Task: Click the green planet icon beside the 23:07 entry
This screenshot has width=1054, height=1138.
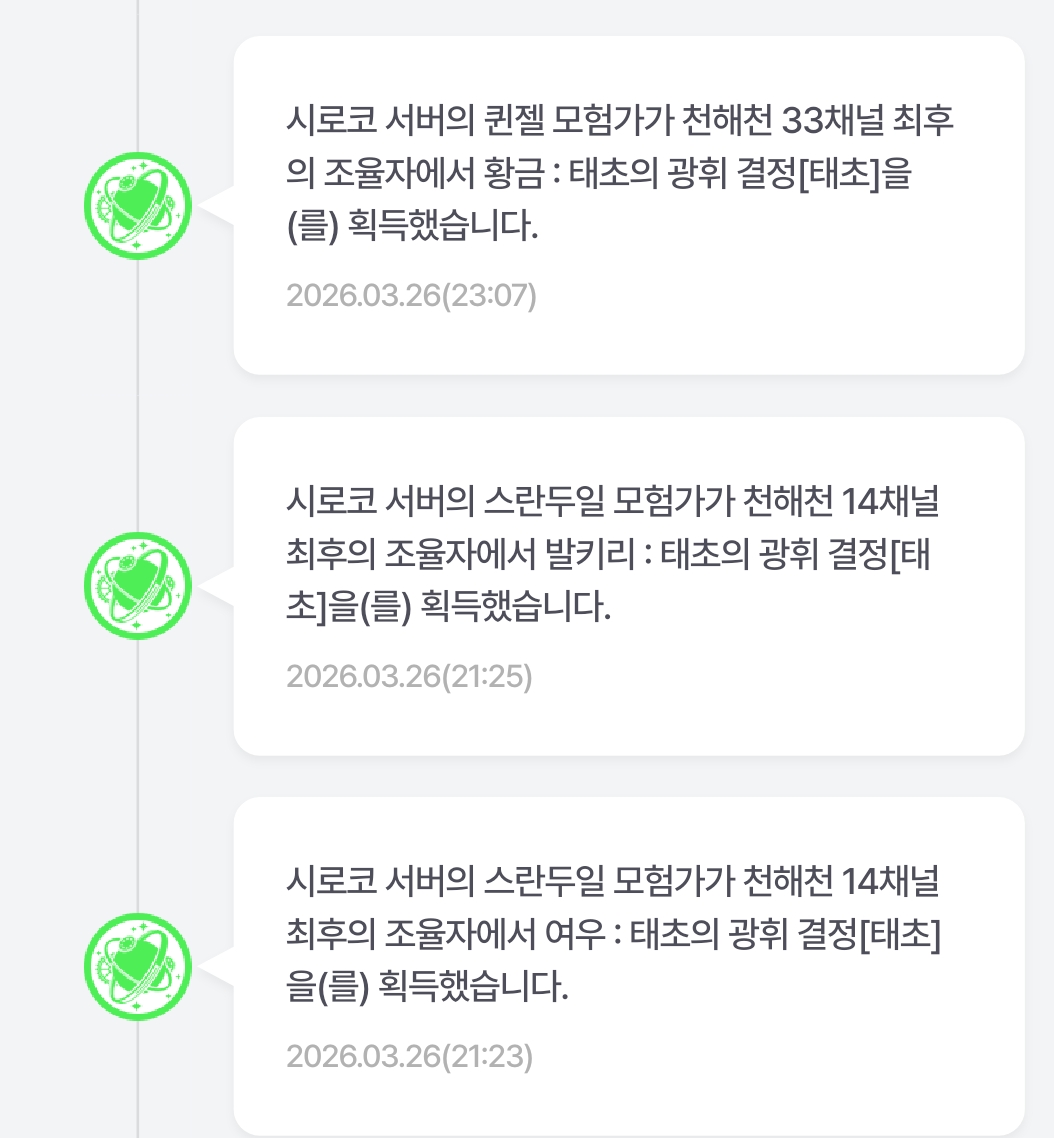Action: (137, 206)
